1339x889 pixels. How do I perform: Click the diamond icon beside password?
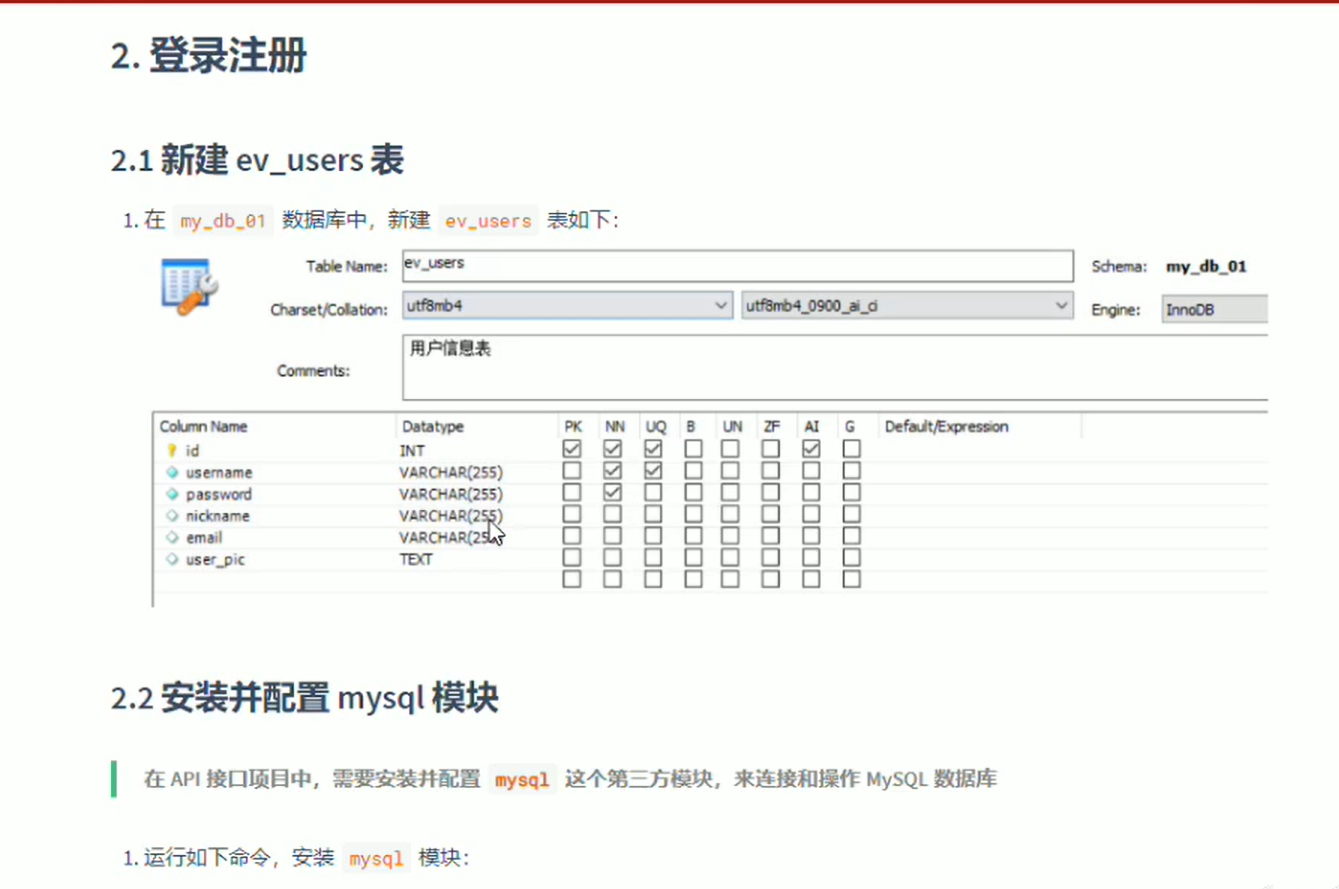point(172,494)
